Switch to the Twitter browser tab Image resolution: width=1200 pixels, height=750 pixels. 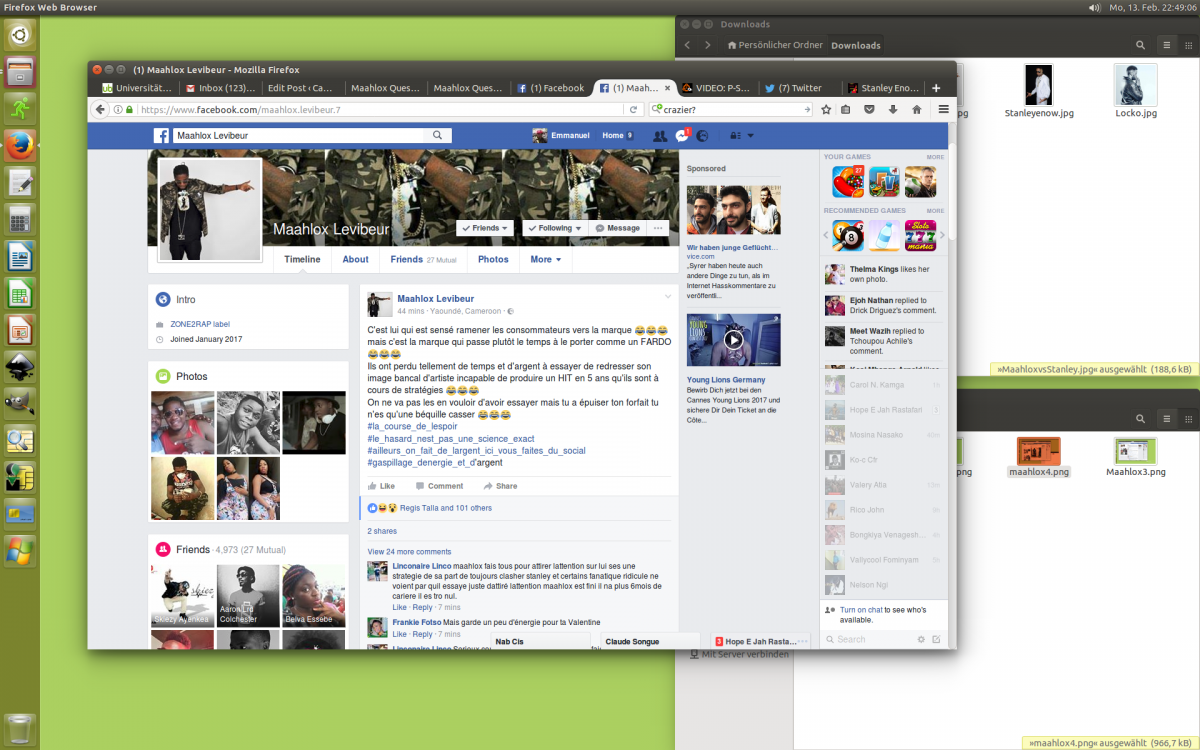pyautogui.click(x=800, y=88)
